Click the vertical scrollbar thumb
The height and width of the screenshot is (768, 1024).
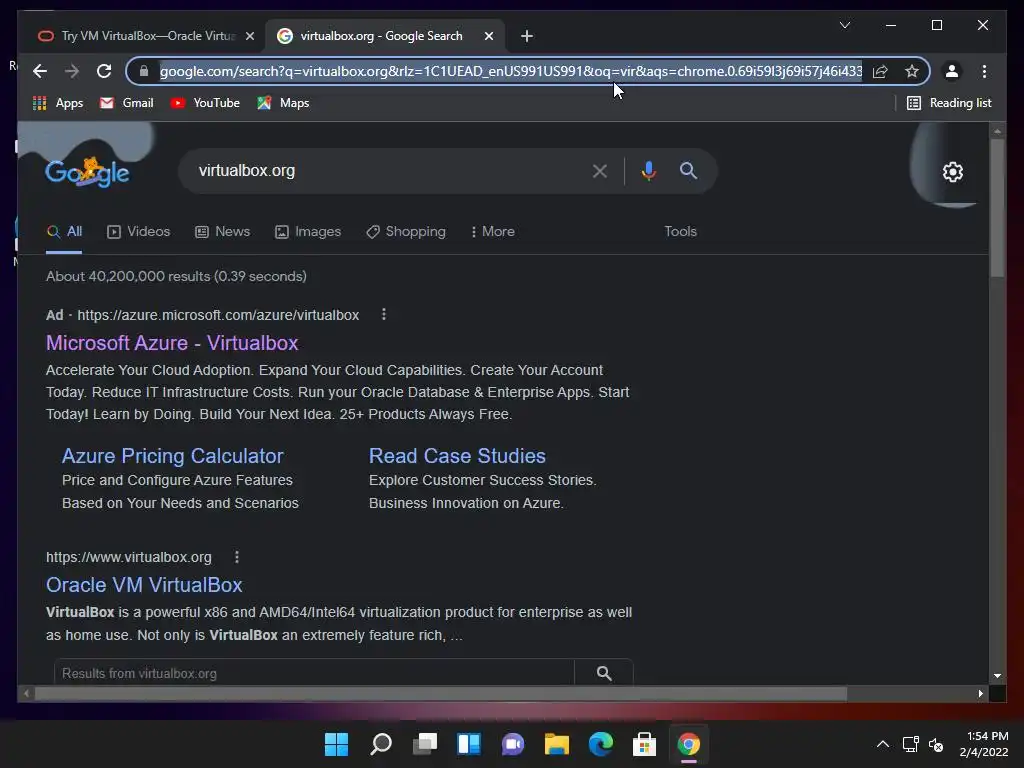(x=997, y=208)
